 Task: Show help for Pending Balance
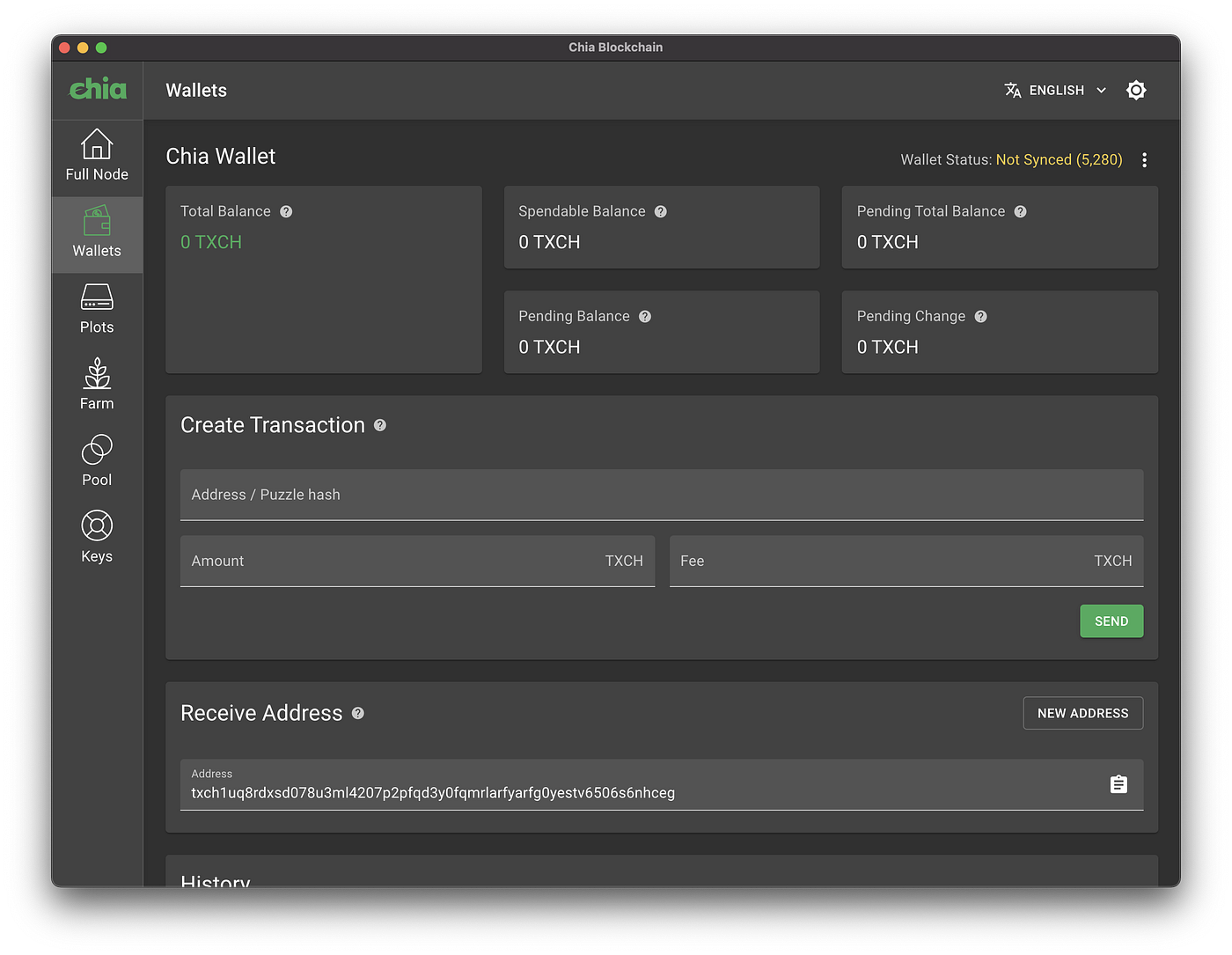pos(645,316)
